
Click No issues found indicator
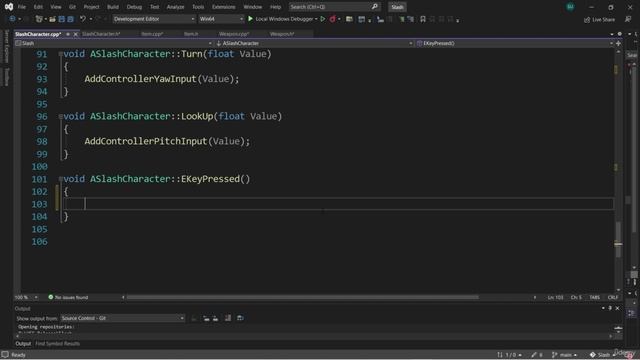click(68, 297)
